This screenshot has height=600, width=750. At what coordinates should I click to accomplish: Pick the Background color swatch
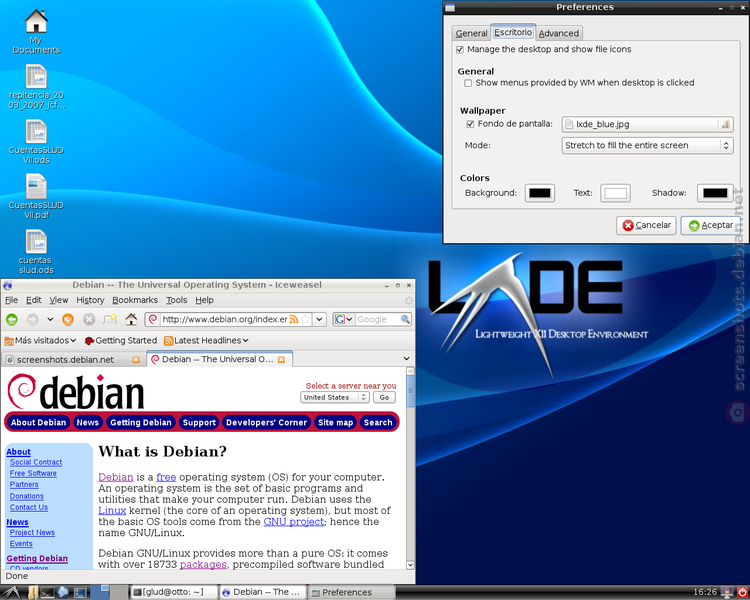click(540, 193)
